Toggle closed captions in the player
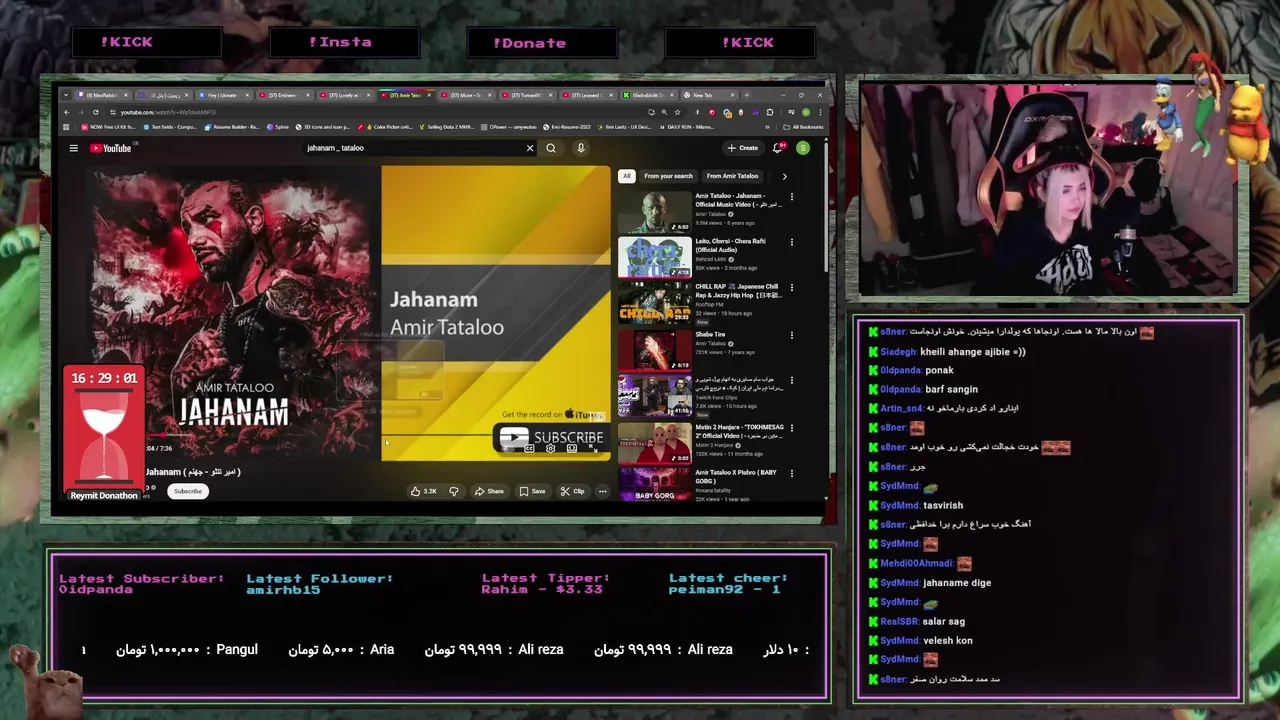Screen dimensions: 1280x720 click(x=529, y=448)
